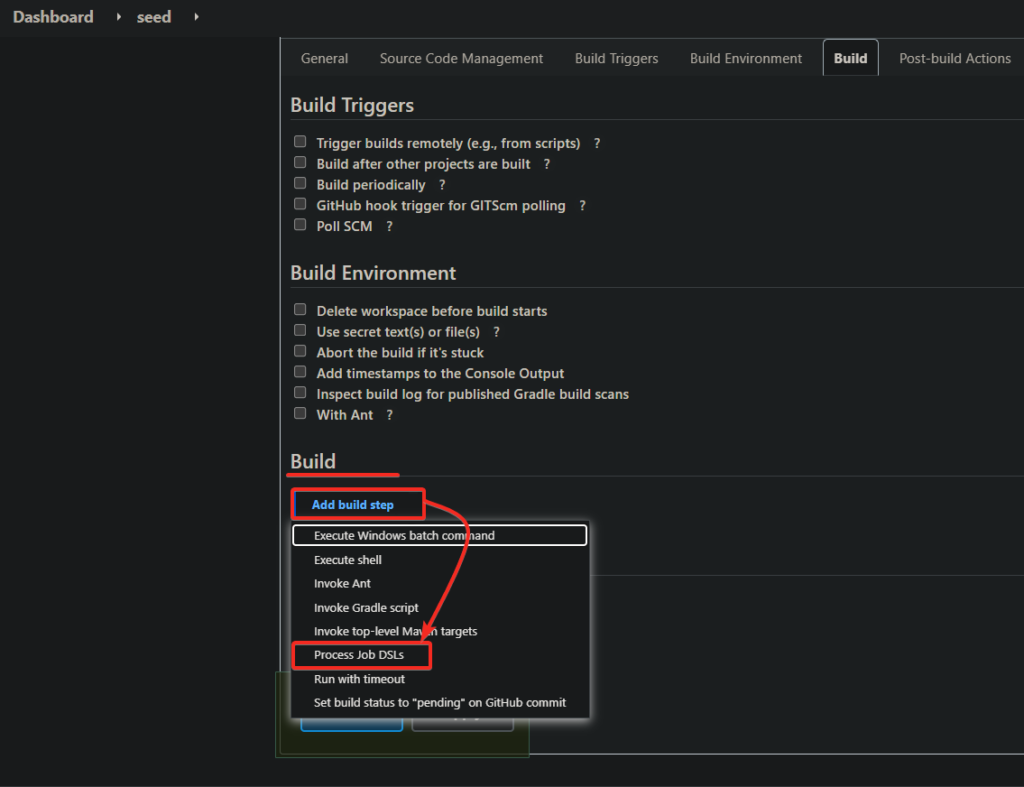Expand the breadcrumb chevron after "Dashboard"
Image resolution: width=1024 pixels, height=787 pixels.
point(117,17)
